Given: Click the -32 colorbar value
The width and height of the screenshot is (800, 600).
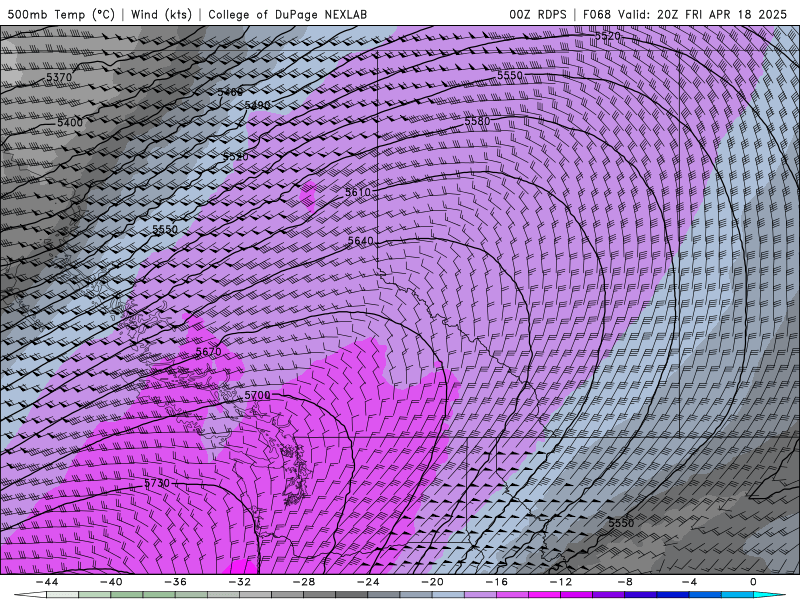Looking at the screenshot, I should tap(240, 582).
